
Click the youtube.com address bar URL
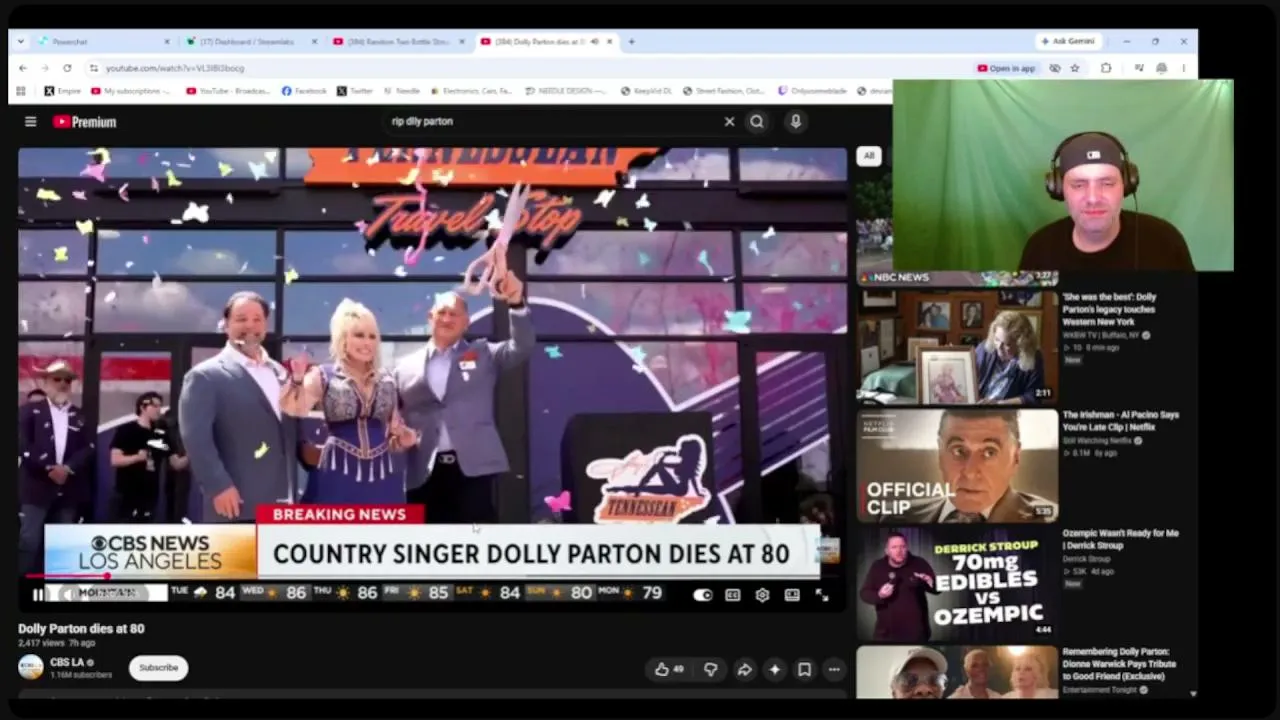(x=175, y=68)
